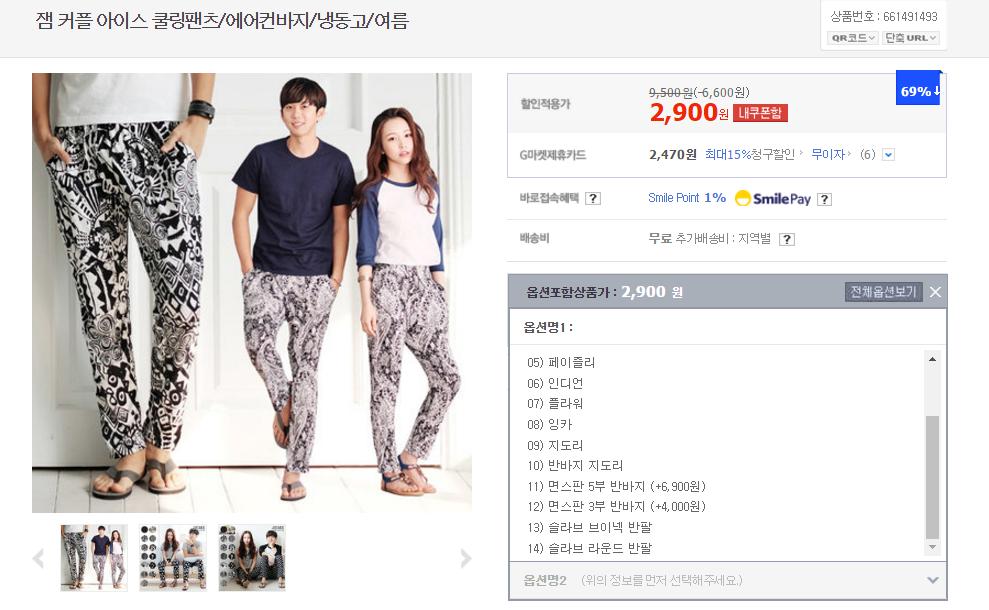This screenshot has height=610, width=989.
Task: Select option 05) 페이즐리
Action: coord(561,363)
